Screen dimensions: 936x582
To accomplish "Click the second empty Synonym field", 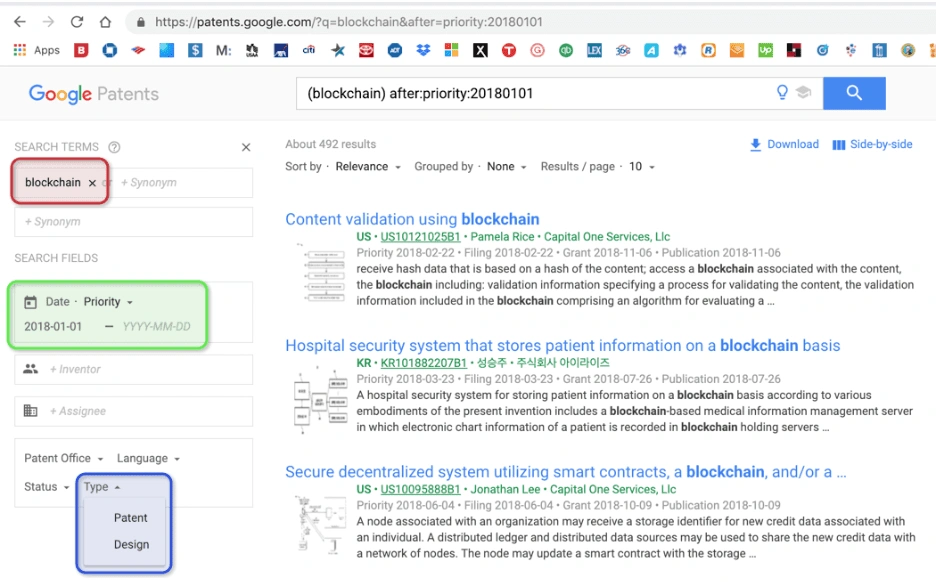I will [x=134, y=221].
